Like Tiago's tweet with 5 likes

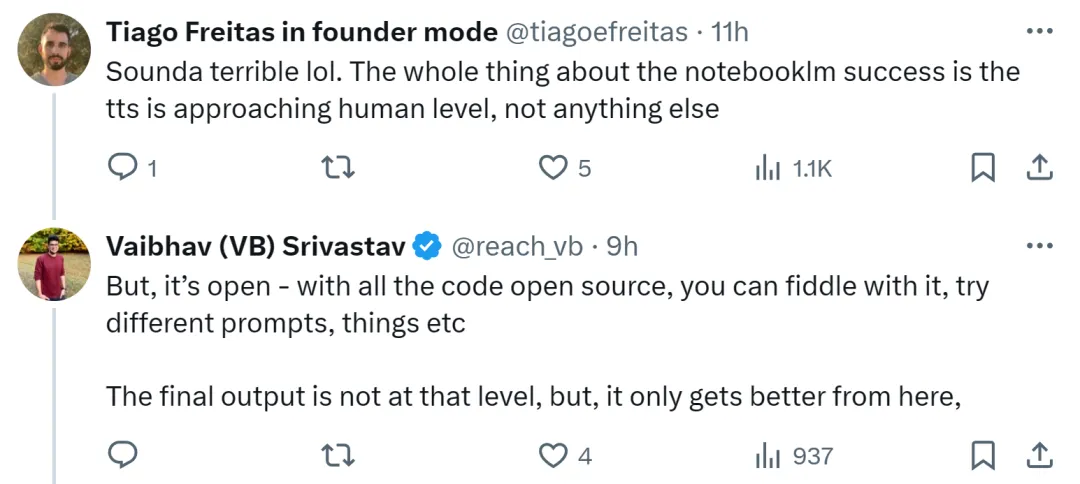point(552,168)
